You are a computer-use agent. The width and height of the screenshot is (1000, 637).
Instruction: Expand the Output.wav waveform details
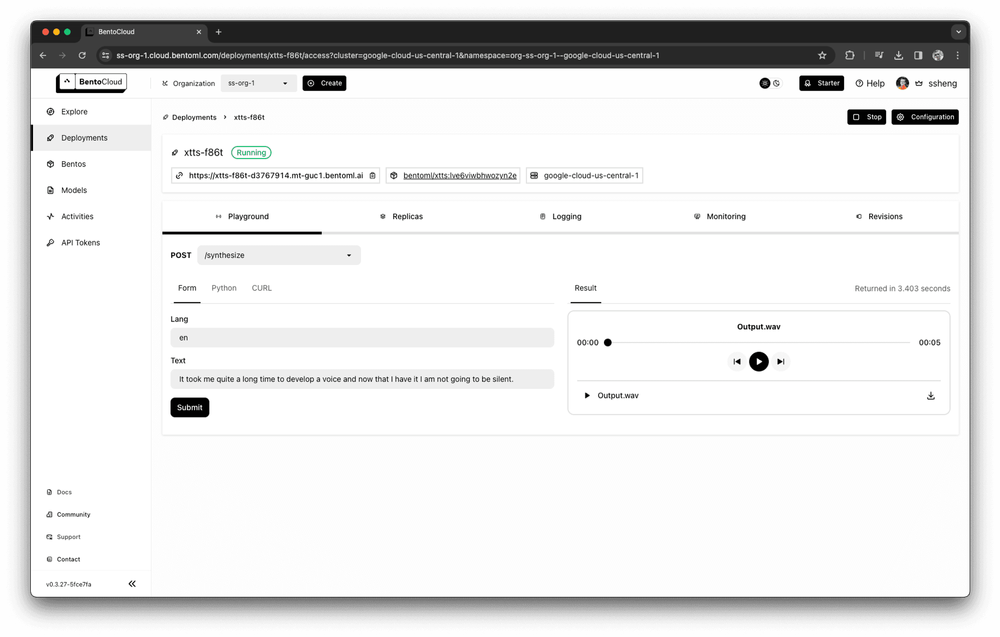click(586, 395)
